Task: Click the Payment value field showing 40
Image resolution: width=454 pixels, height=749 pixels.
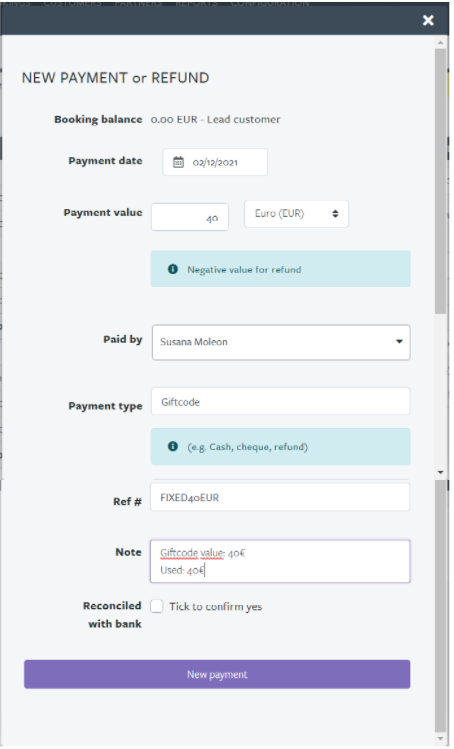Action: click(x=190, y=217)
